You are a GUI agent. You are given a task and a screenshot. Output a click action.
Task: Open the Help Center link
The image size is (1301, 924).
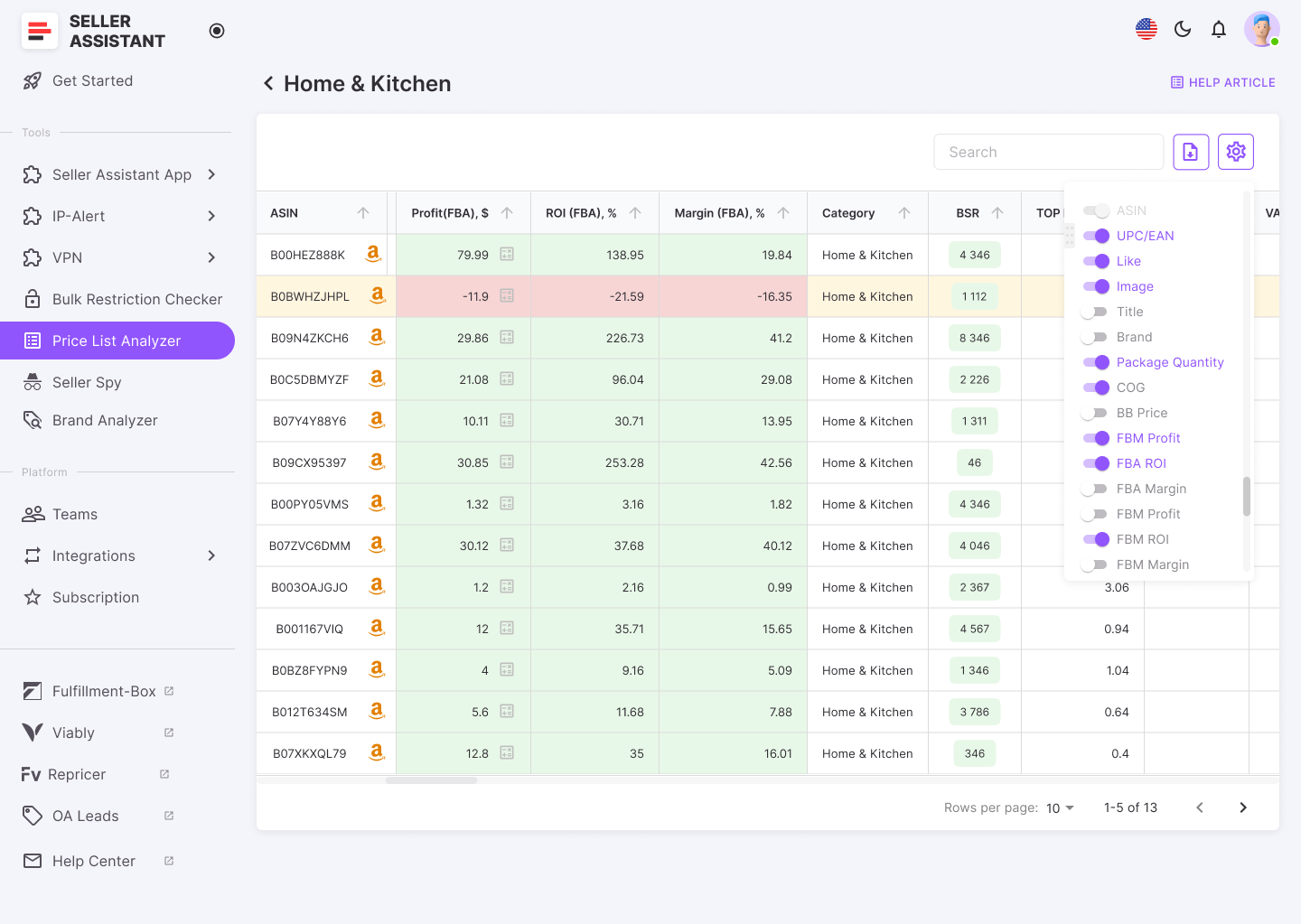tap(94, 861)
